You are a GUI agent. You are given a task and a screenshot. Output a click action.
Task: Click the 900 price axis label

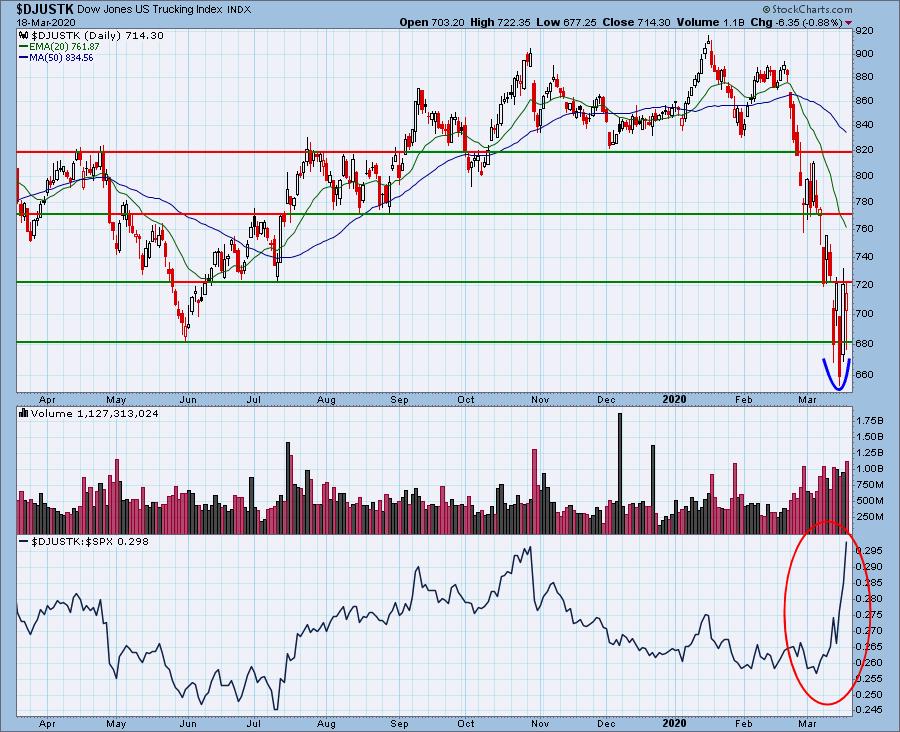[x=864, y=53]
